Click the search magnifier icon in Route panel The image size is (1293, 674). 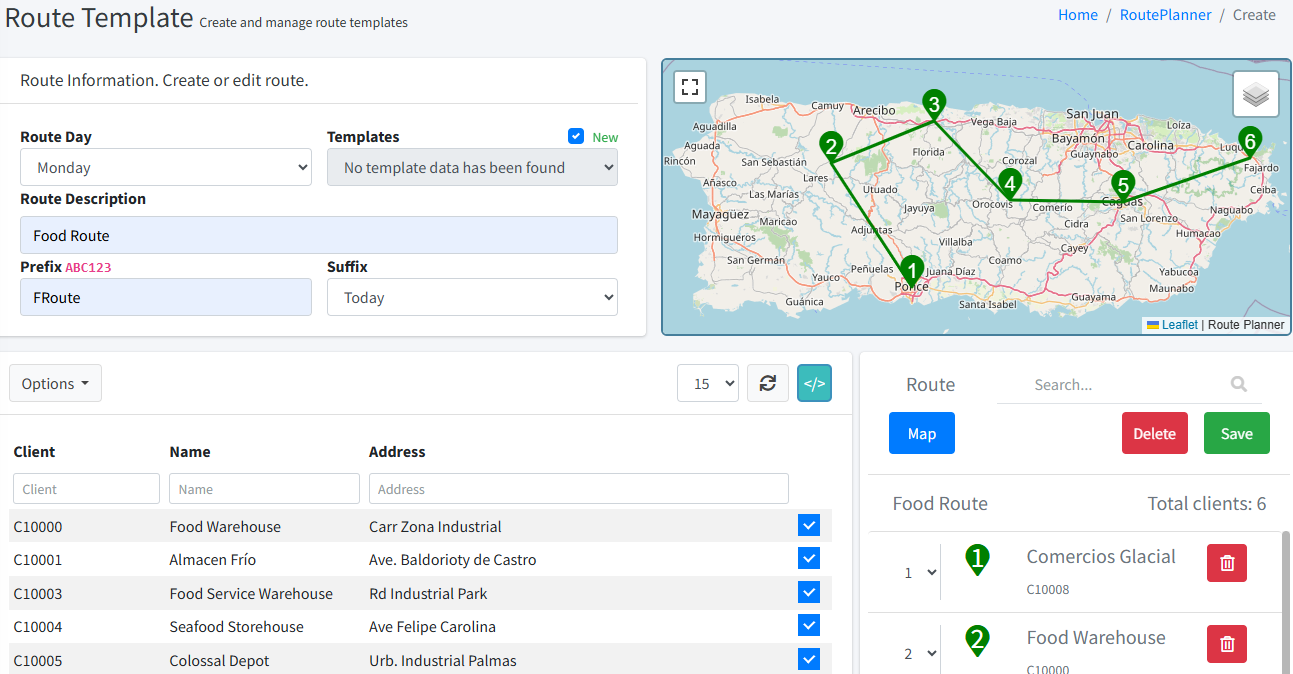tap(1239, 384)
